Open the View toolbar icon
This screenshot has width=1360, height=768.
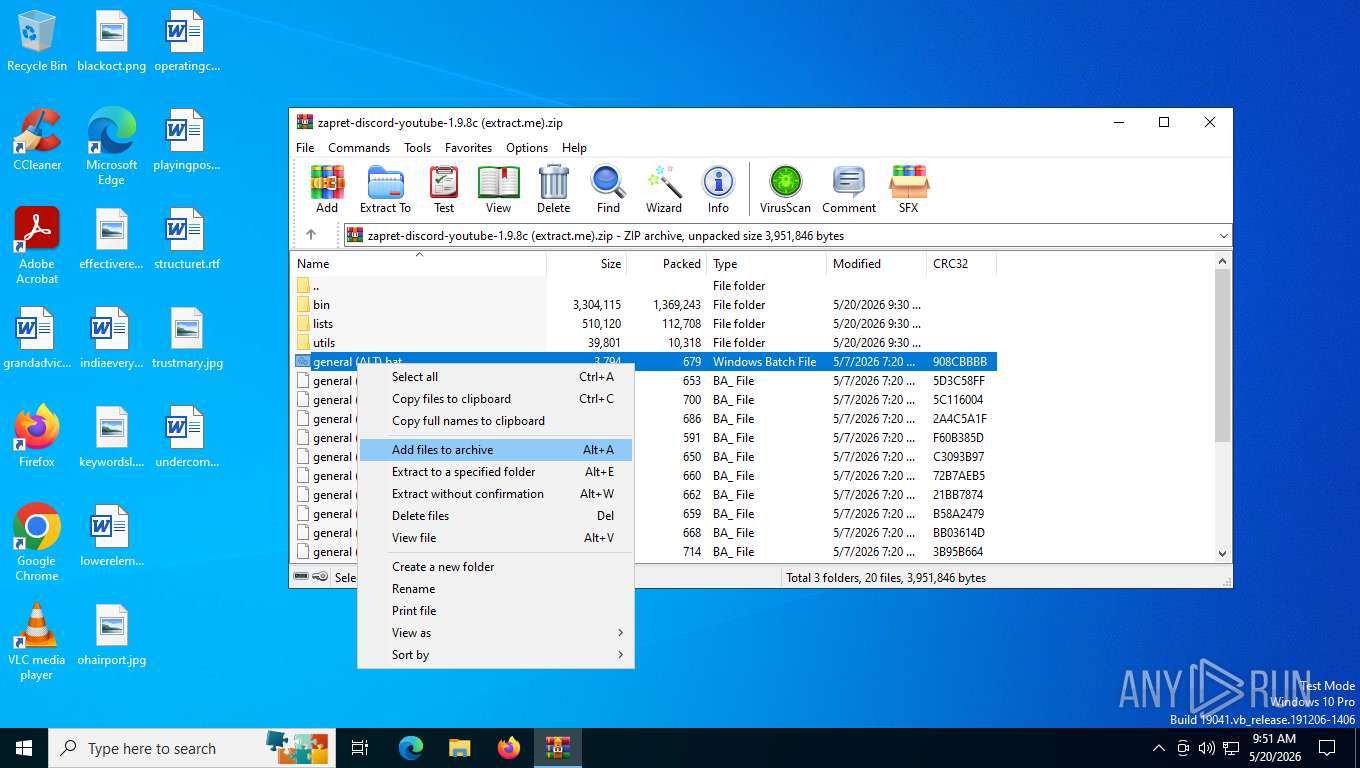click(x=498, y=190)
